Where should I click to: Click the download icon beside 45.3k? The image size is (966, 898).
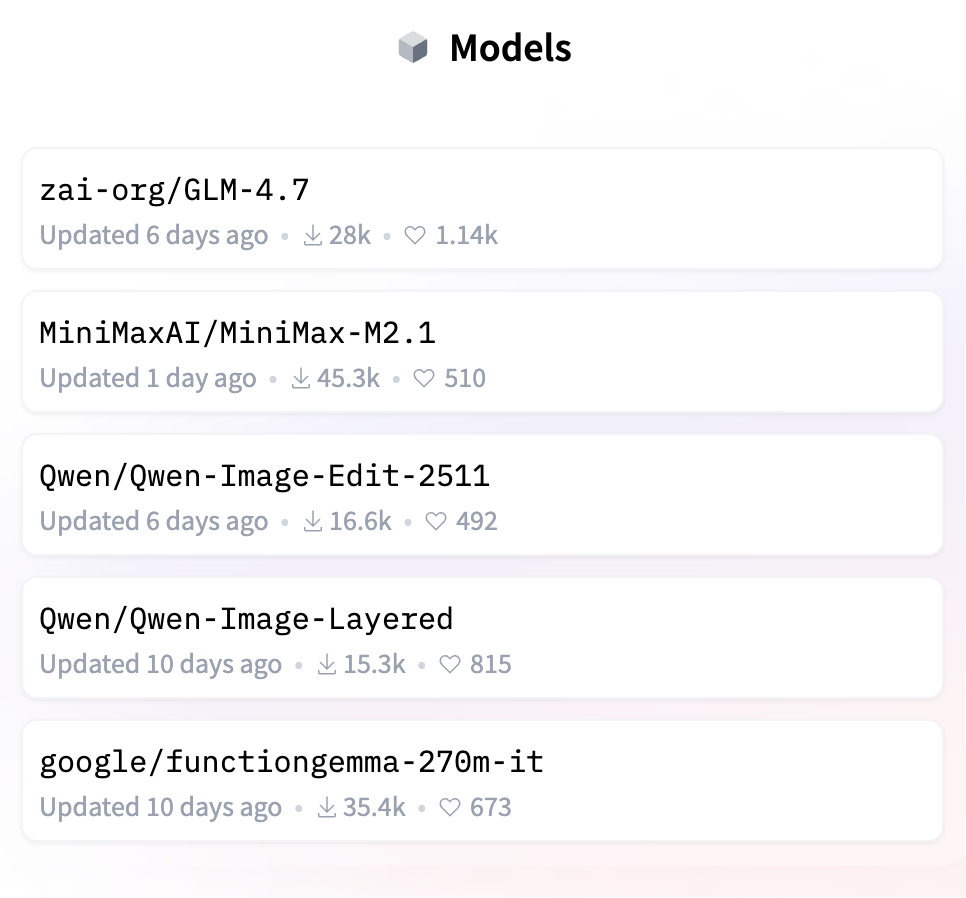pyautogui.click(x=301, y=379)
